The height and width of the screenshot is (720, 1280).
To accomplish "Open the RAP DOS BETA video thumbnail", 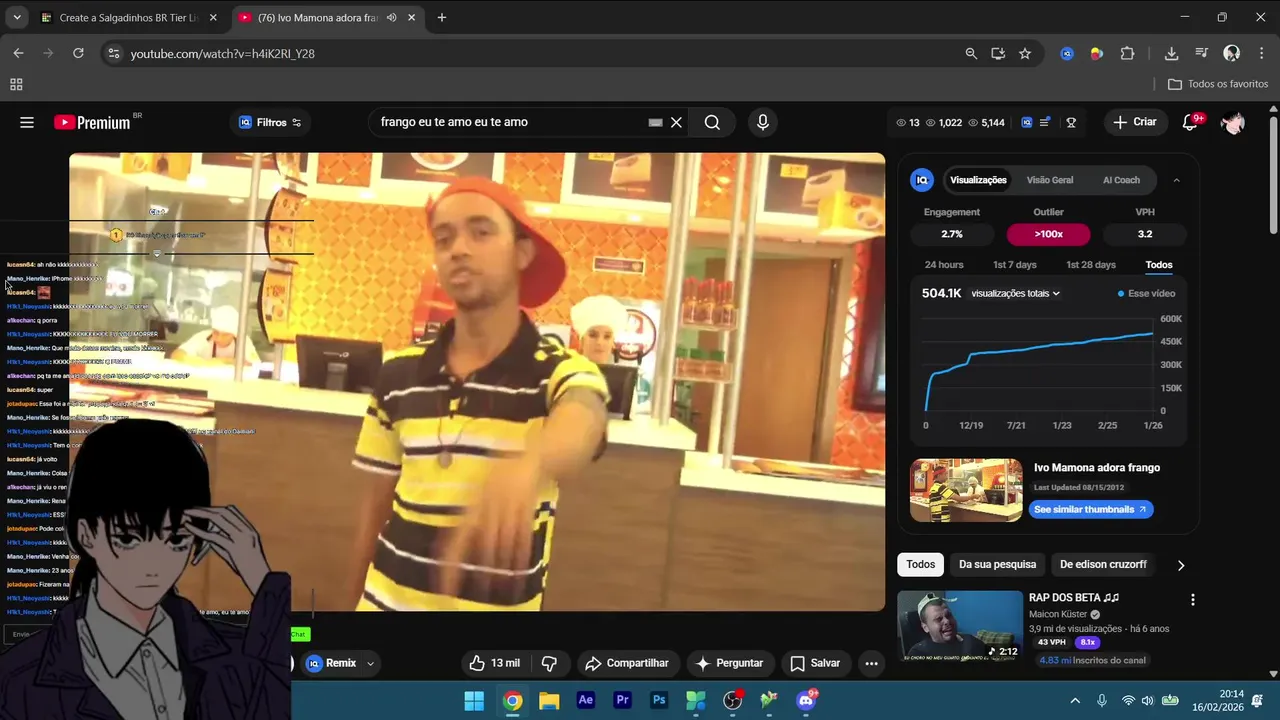I will [960, 626].
